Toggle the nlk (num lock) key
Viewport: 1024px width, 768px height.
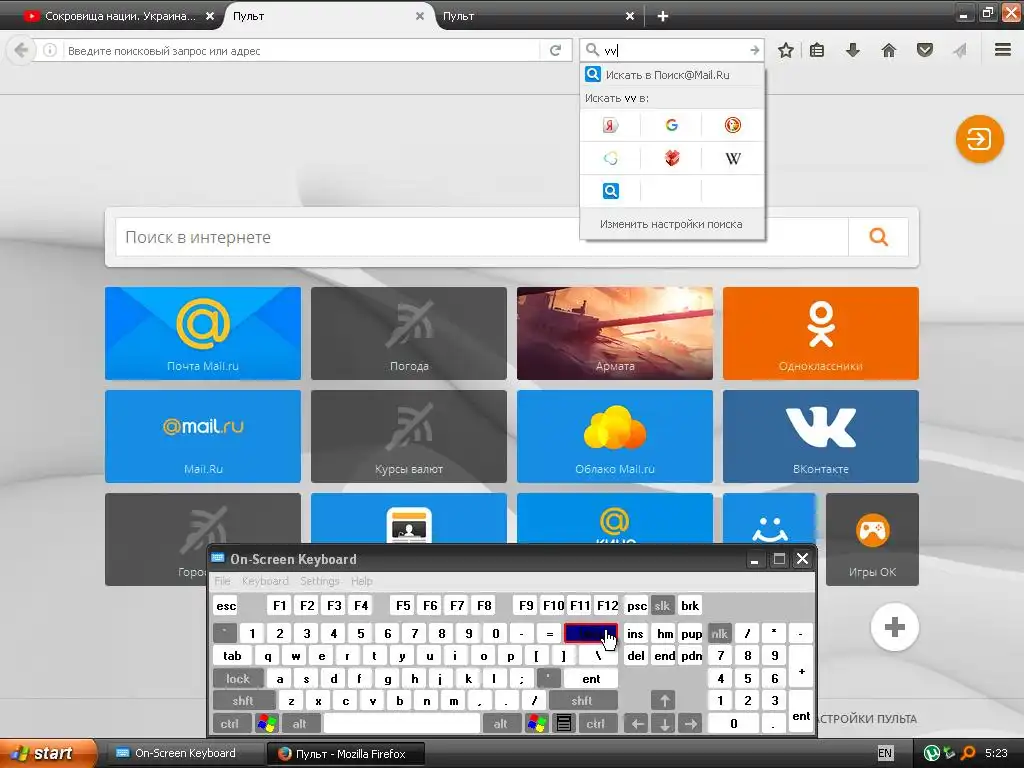click(719, 633)
